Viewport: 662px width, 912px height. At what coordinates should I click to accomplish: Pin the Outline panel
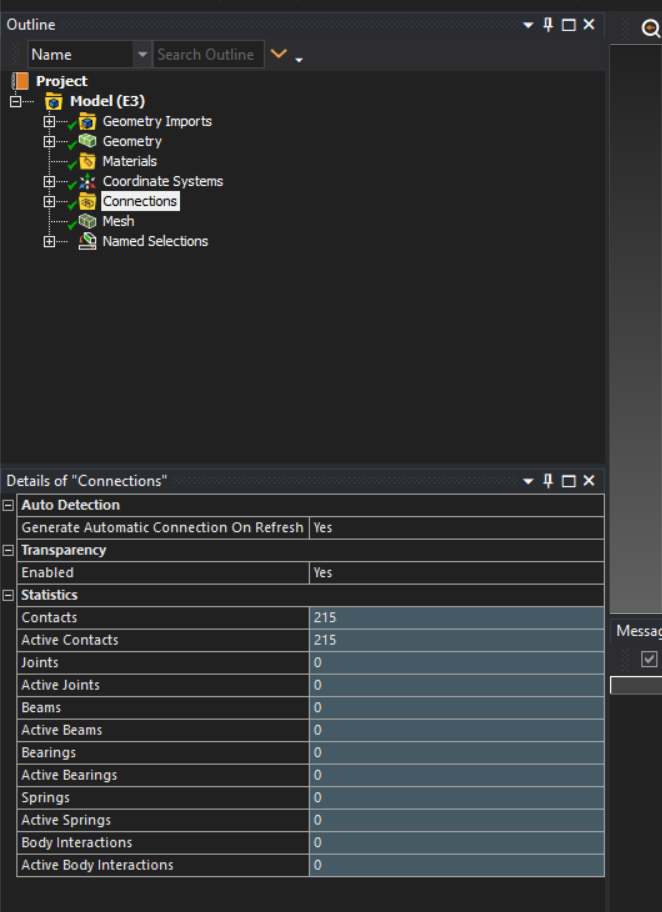548,24
